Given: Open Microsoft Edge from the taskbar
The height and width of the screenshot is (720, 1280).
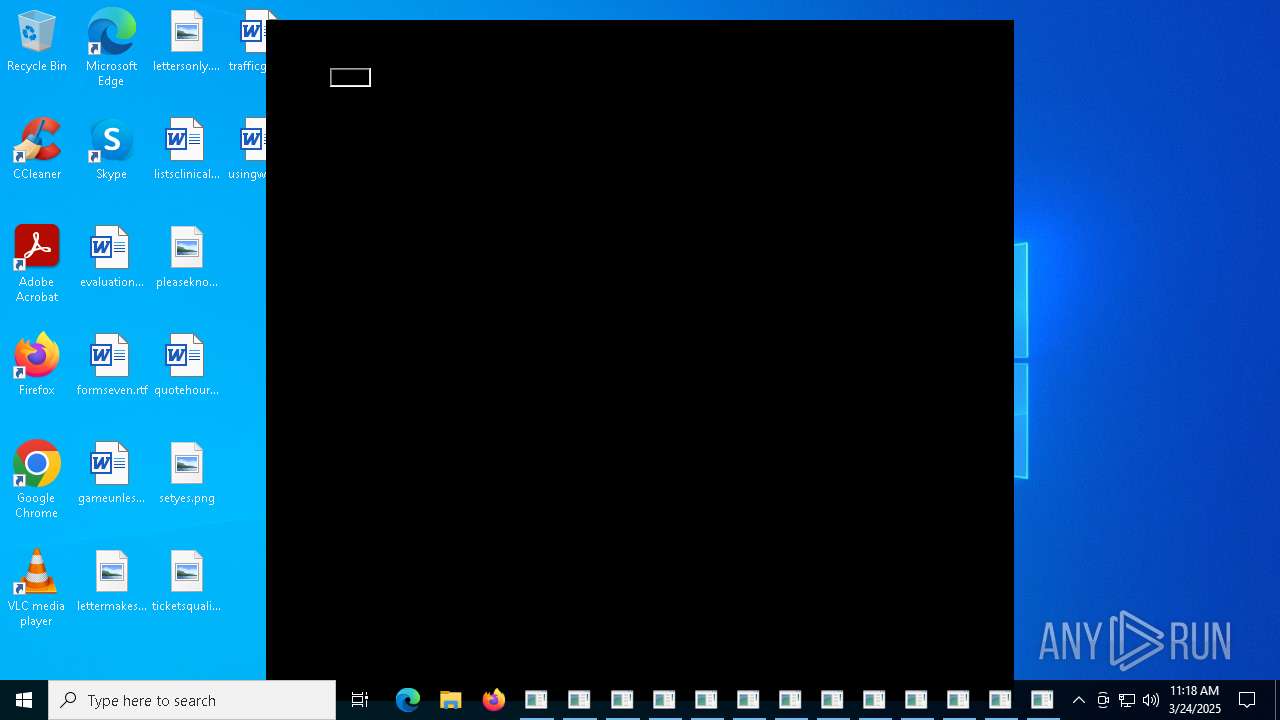Looking at the screenshot, I should (x=408, y=700).
